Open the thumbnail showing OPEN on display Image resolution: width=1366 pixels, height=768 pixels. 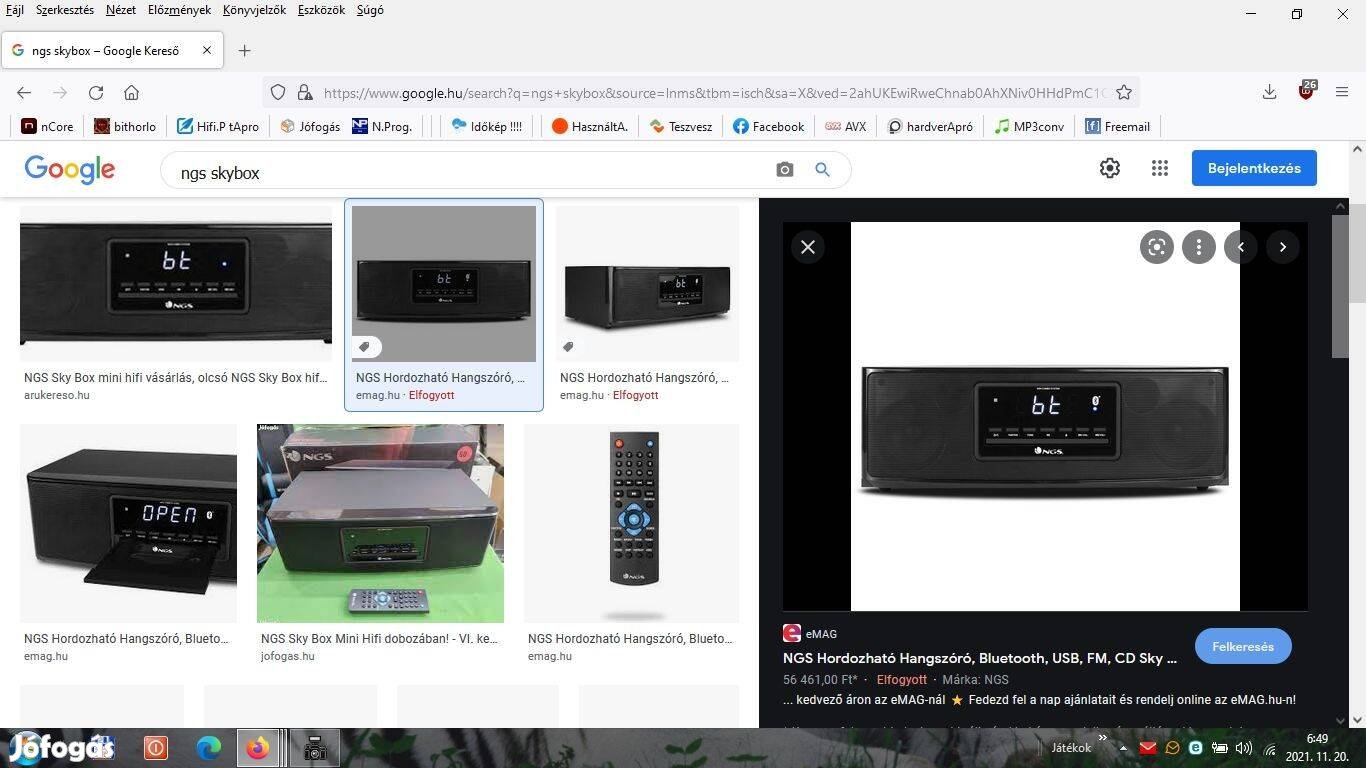[x=128, y=523]
